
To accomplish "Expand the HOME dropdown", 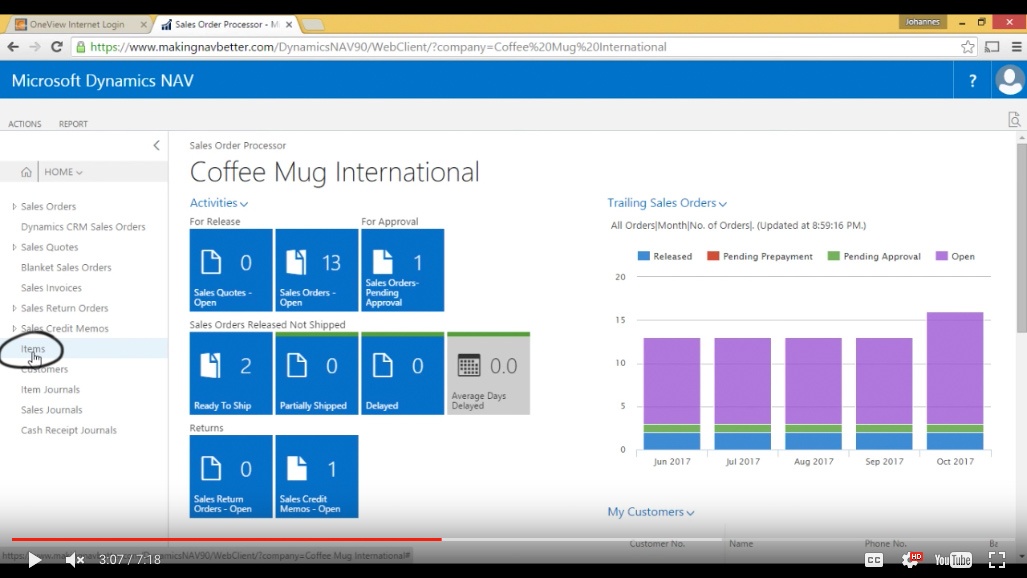I will click(64, 172).
